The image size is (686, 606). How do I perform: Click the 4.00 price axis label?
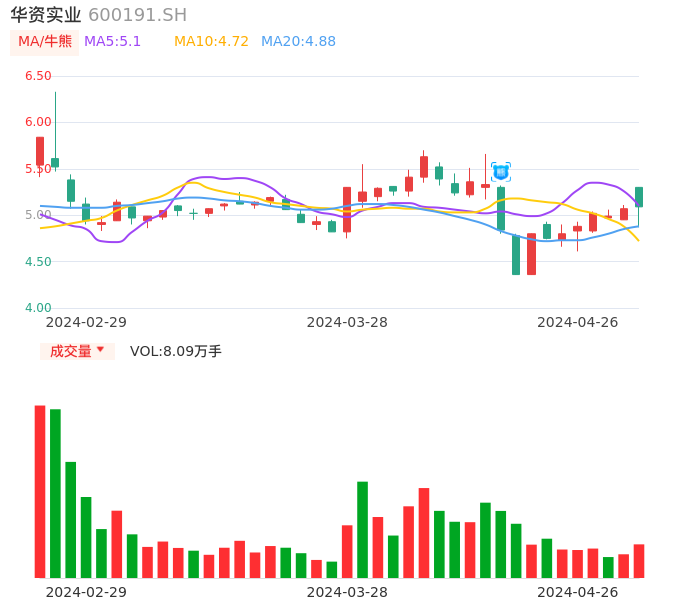click(38, 308)
